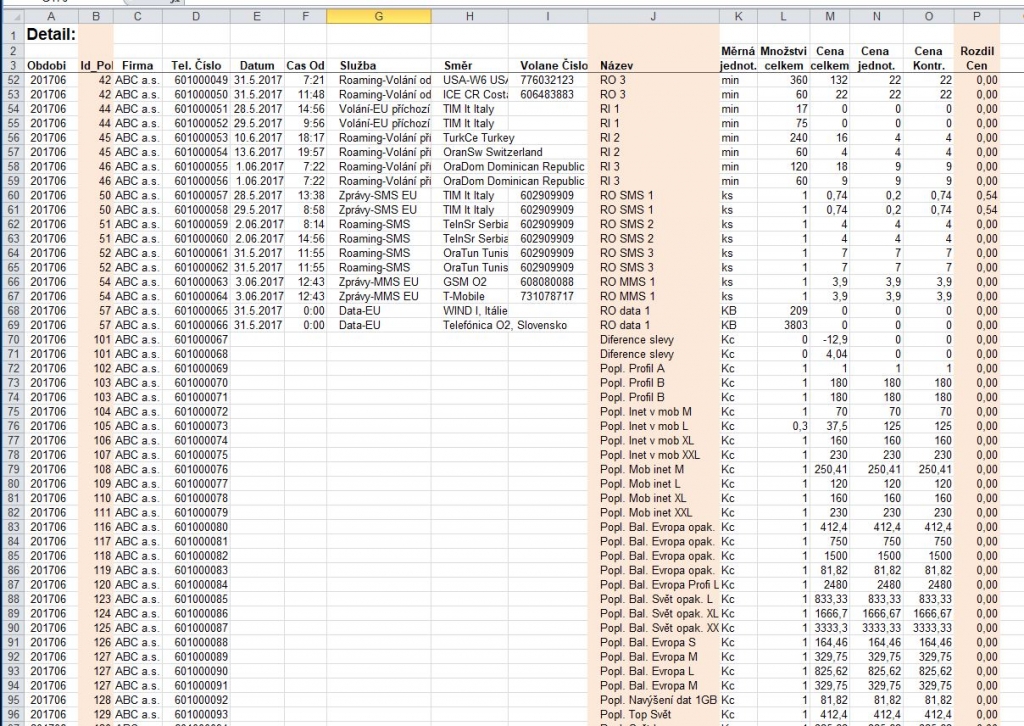Click the 'Cena Kontr.' header cell
This screenshot has width=1024, height=726.
point(929,58)
